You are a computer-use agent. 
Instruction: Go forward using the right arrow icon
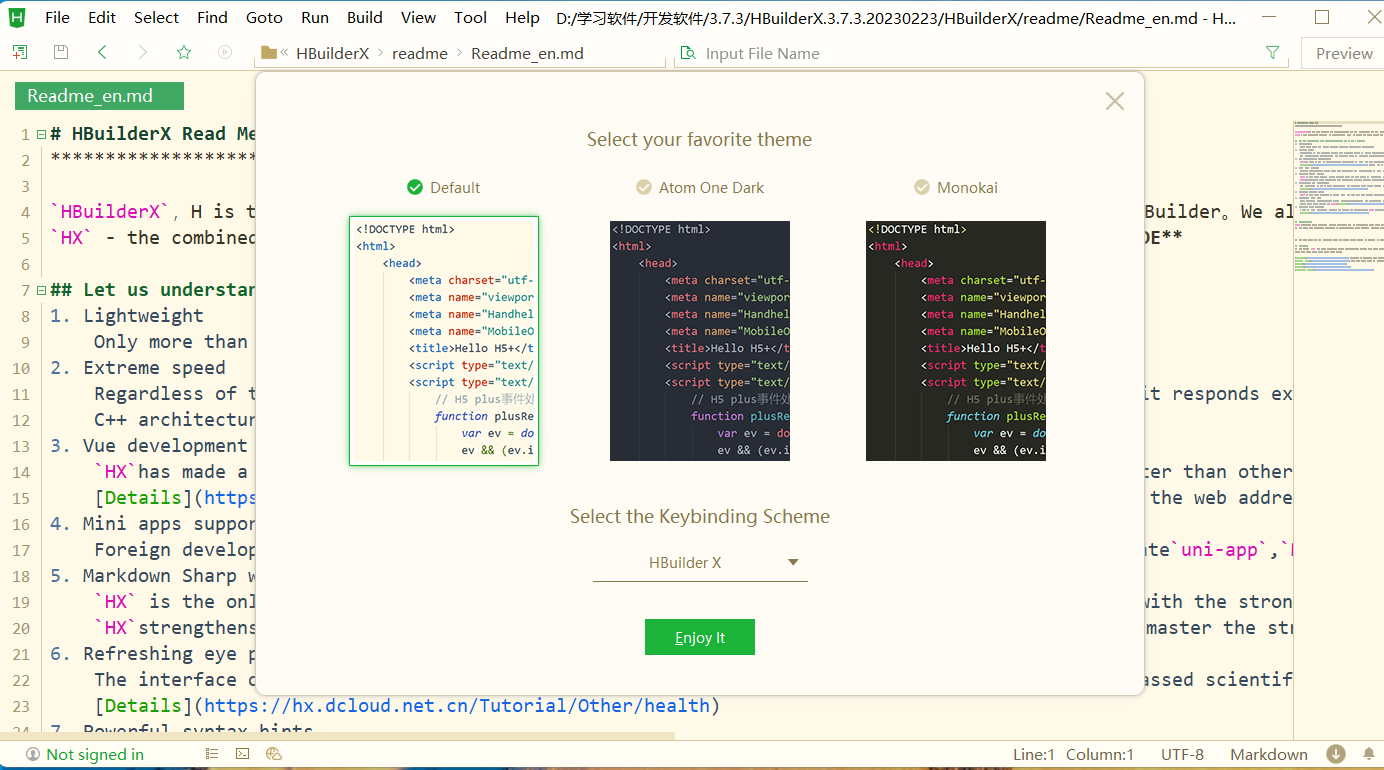pos(142,52)
